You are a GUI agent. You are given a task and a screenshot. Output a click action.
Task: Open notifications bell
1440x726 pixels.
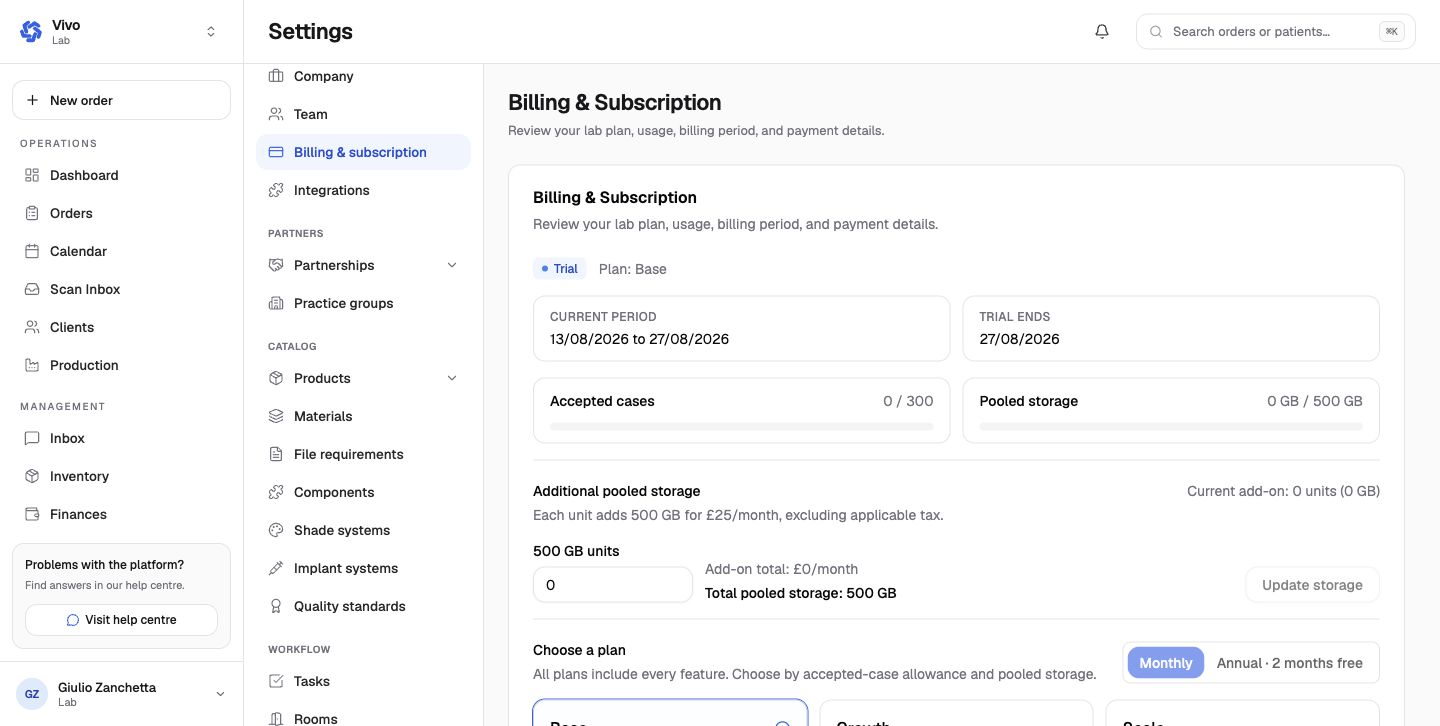[x=1102, y=32]
